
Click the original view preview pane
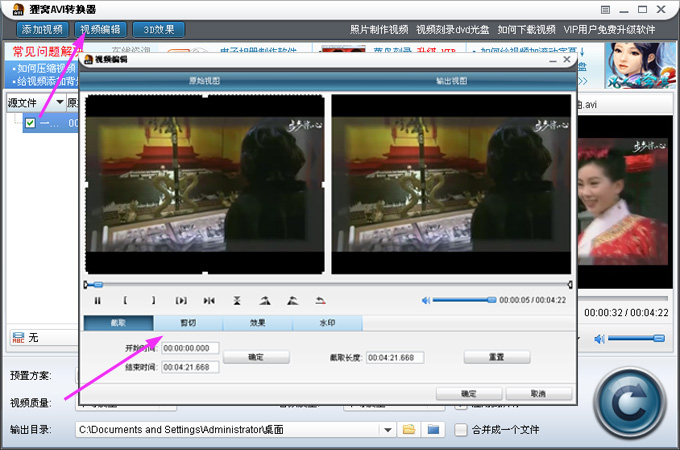(x=205, y=184)
